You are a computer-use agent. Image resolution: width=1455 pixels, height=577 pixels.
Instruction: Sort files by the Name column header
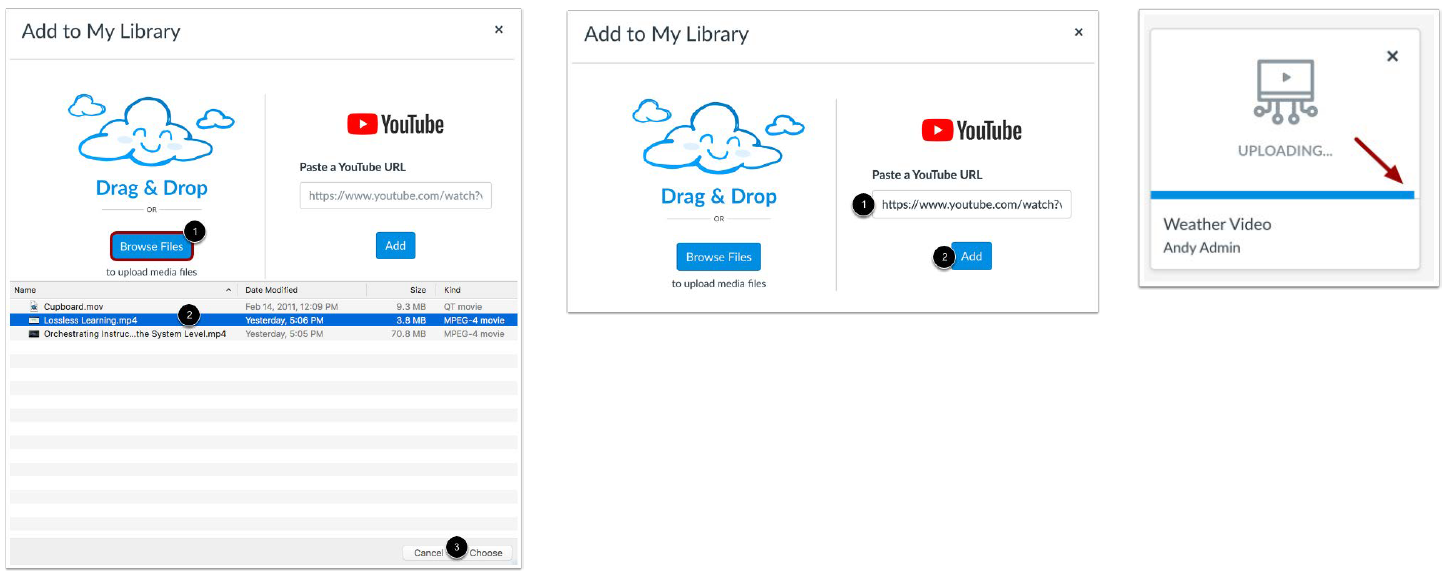coord(120,290)
